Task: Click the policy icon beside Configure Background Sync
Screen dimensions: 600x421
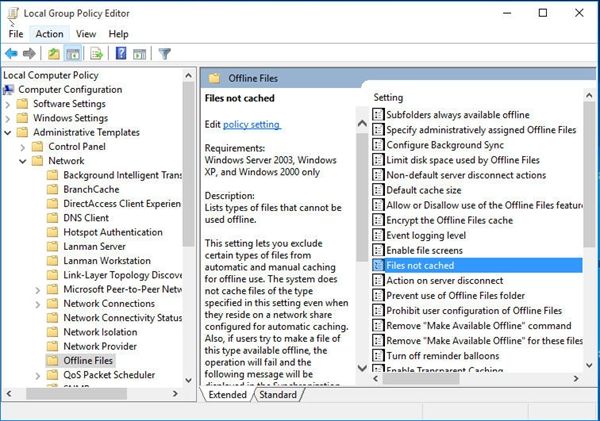Action: [378, 145]
